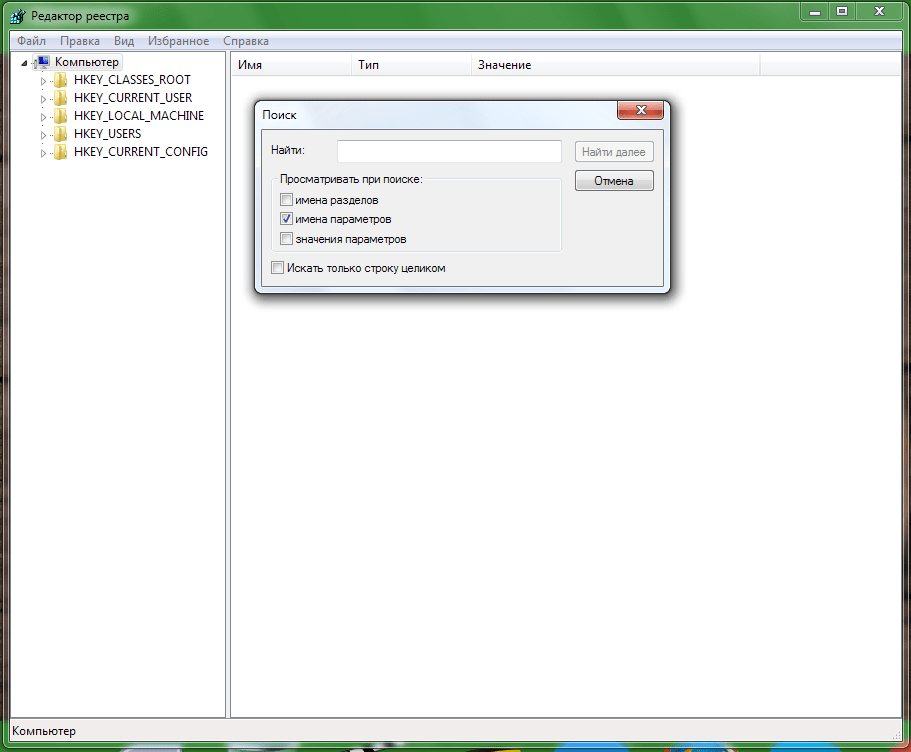Click the 'Найти далее' button
Image resolution: width=911 pixels, height=752 pixels.
[614, 152]
